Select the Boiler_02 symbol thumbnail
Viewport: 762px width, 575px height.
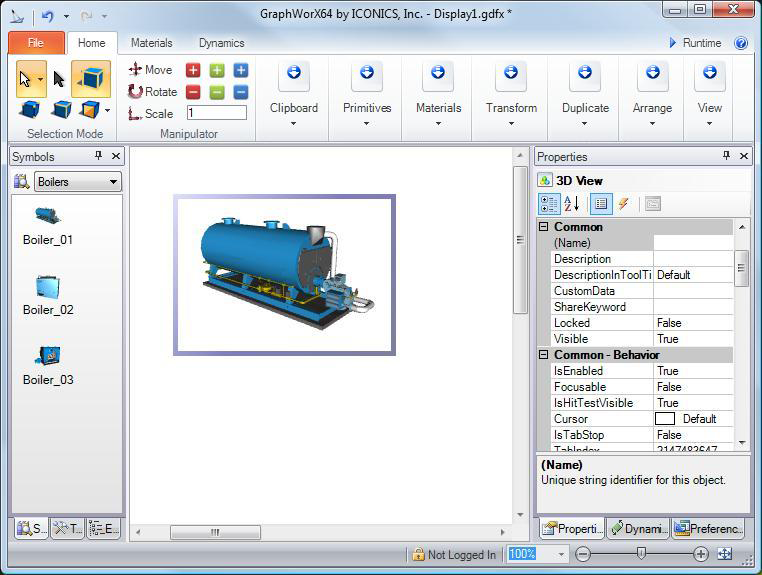[x=48, y=288]
